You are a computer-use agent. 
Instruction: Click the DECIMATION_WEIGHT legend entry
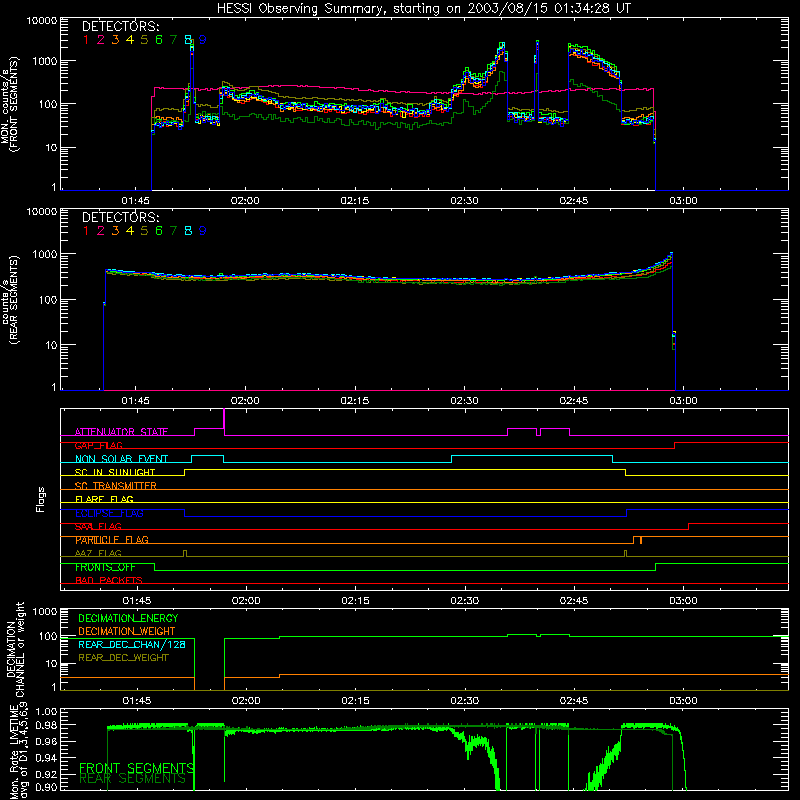[x=127, y=631]
